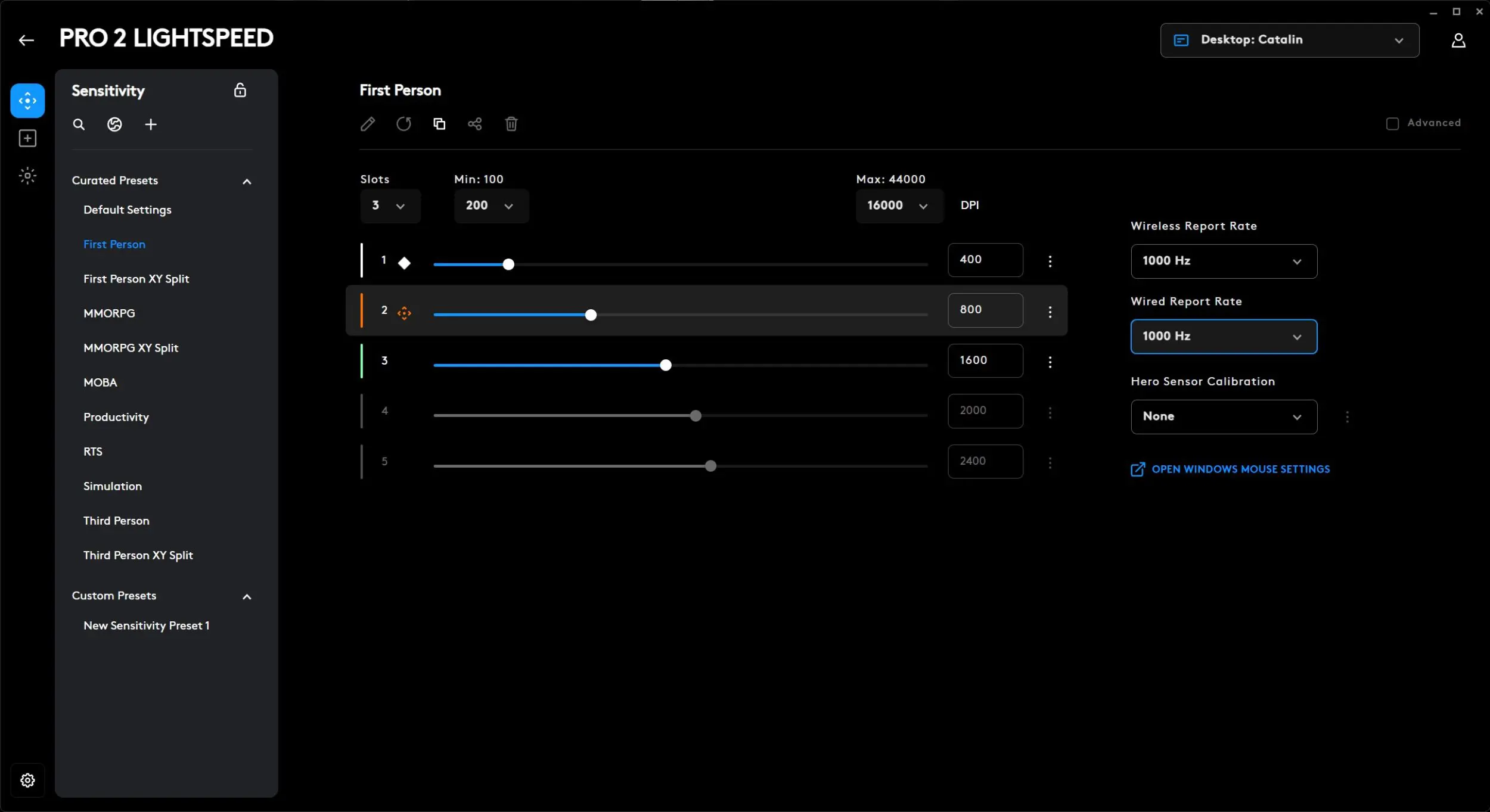Click the orange DPI shift icon on slot 2

[x=404, y=313]
